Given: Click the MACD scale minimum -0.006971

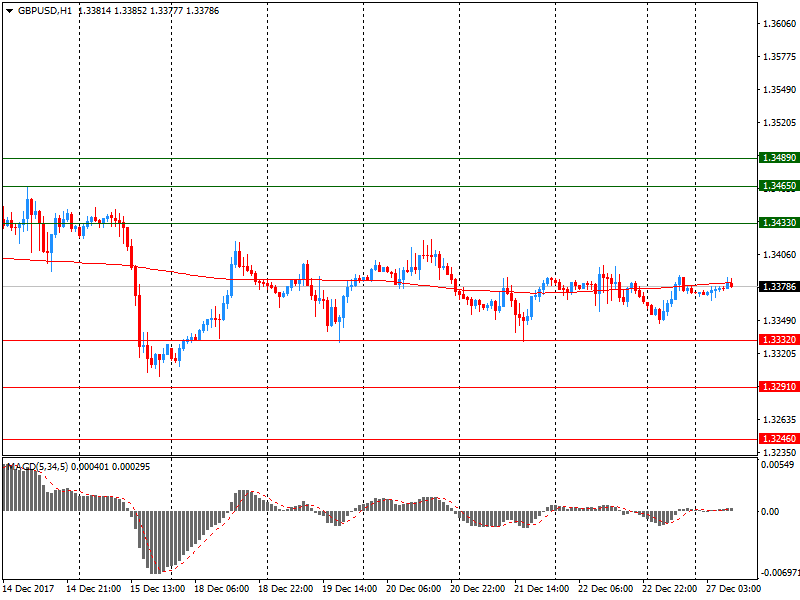Looking at the screenshot, I should tap(777, 573).
